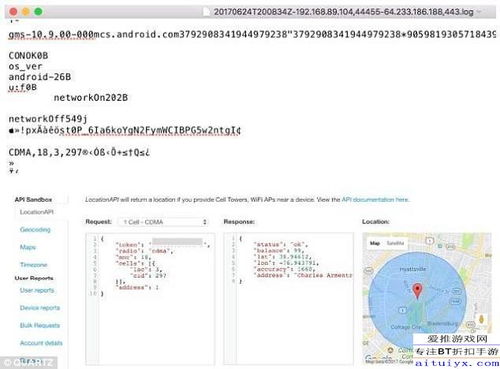Open LocationAPI in the sidebar
Screen dimensions: 500x369
(x=37, y=212)
